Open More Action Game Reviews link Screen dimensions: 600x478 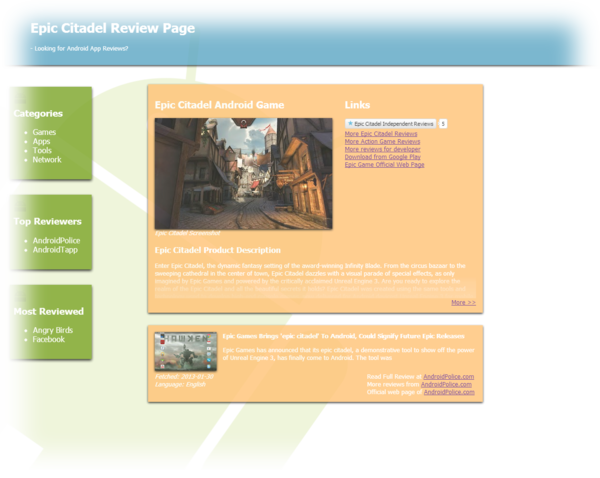(382, 141)
